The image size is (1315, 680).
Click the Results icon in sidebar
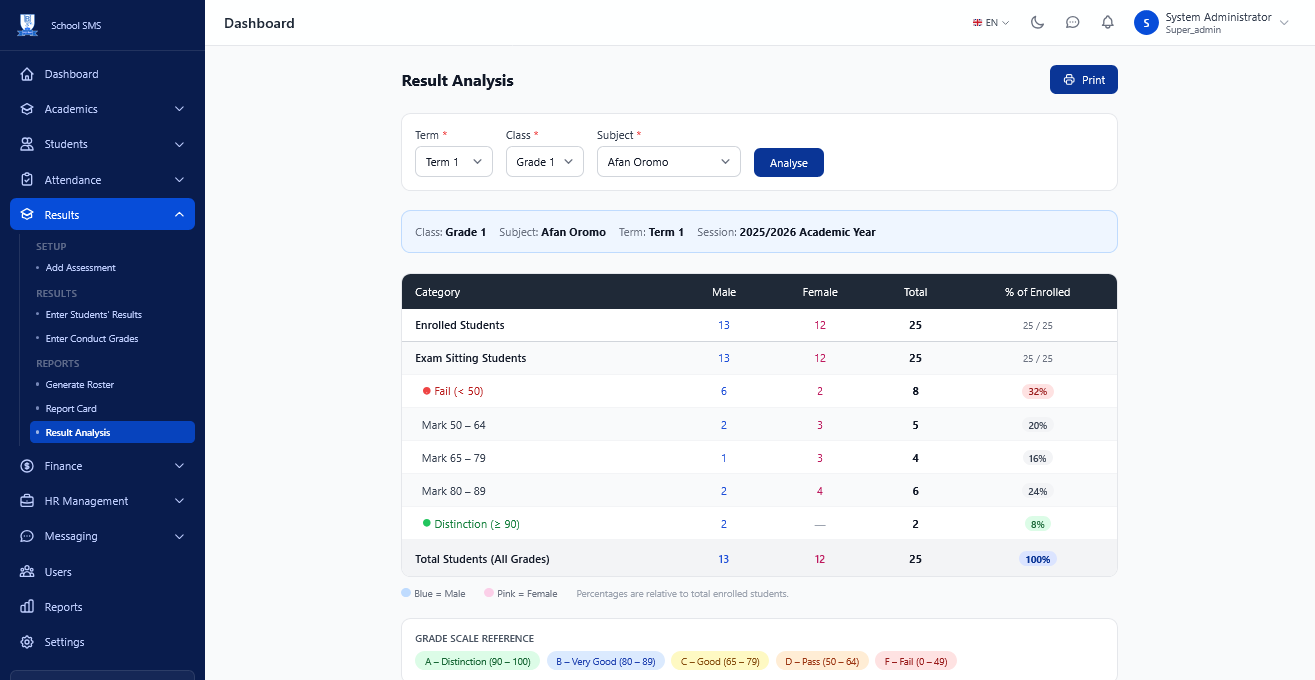coord(27,215)
